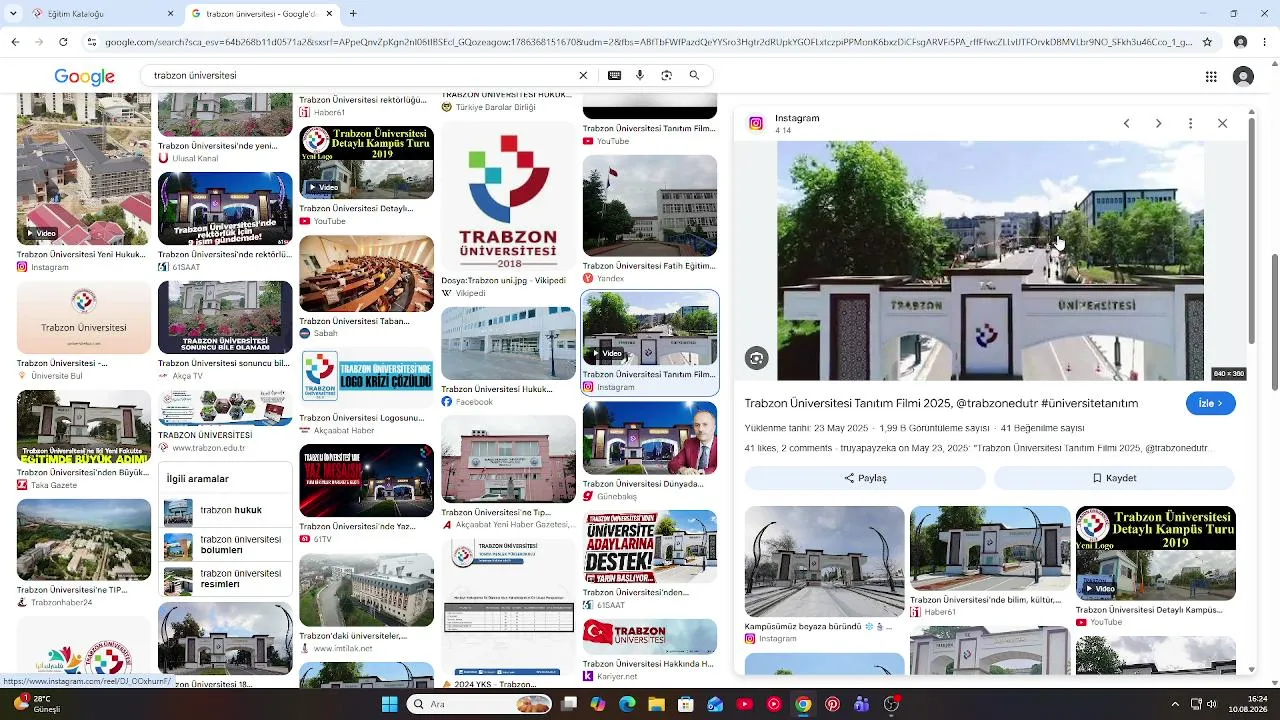Search by image with Google Lens
The height and width of the screenshot is (720, 1280).
coord(667,76)
